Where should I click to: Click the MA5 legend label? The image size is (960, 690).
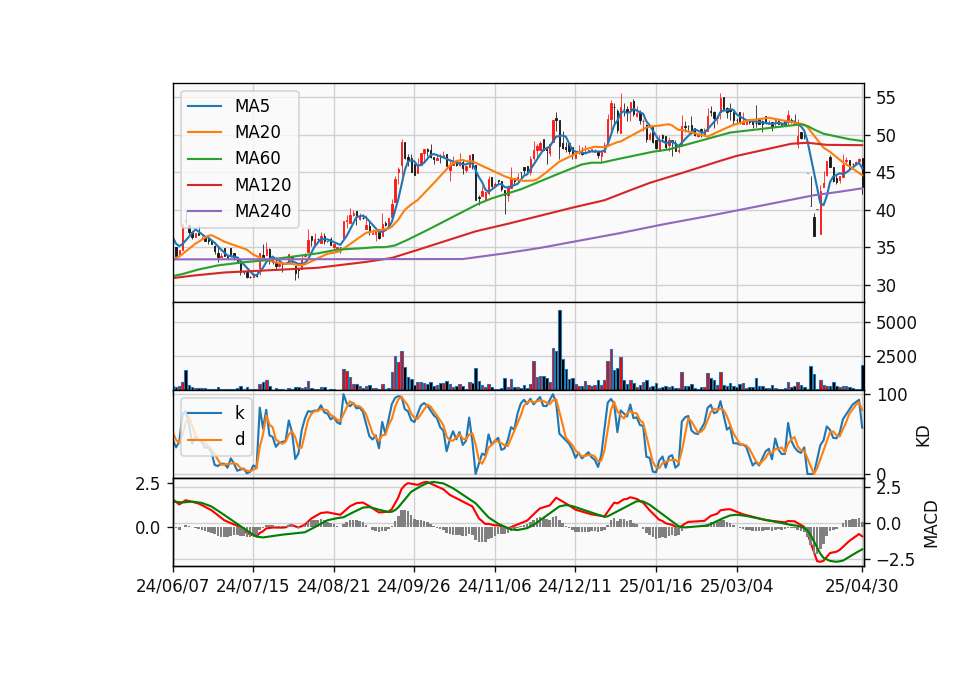[252, 106]
